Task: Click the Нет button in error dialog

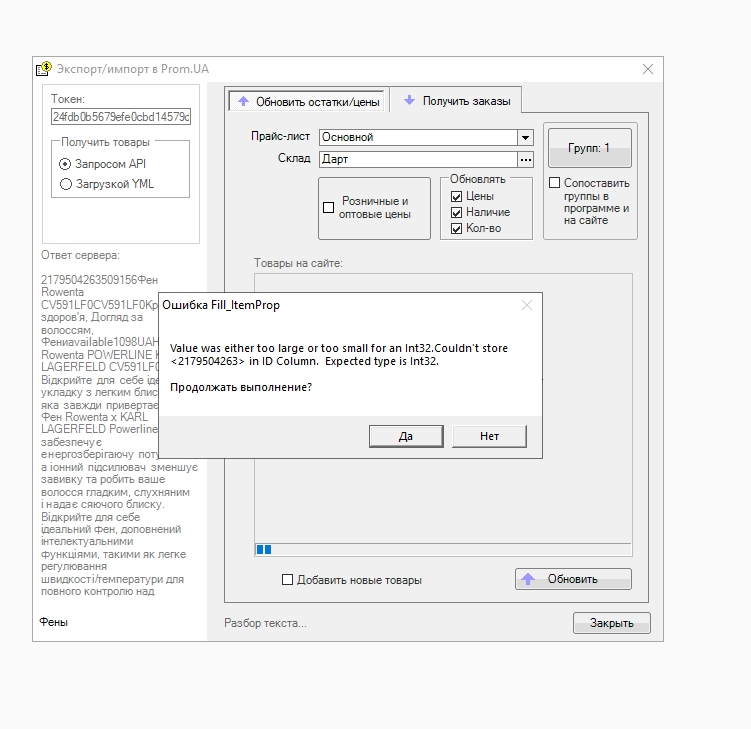Action: [x=489, y=436]
